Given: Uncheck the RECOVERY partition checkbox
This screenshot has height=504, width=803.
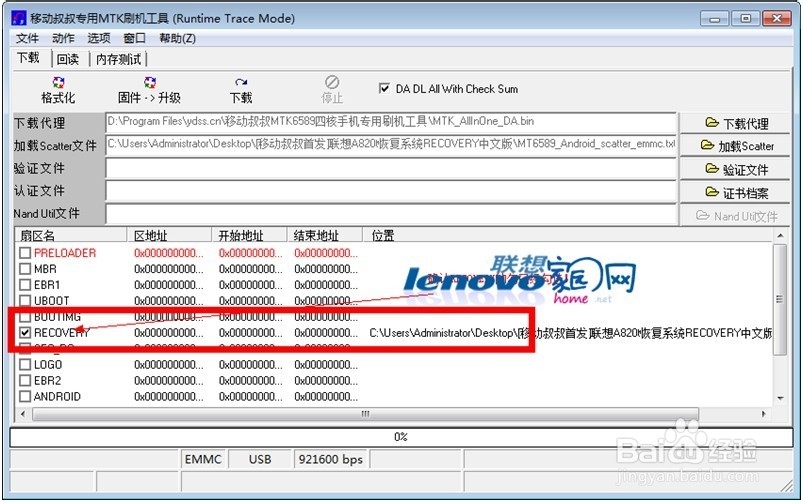Looking at the screenshot, I should click(25, 332).
